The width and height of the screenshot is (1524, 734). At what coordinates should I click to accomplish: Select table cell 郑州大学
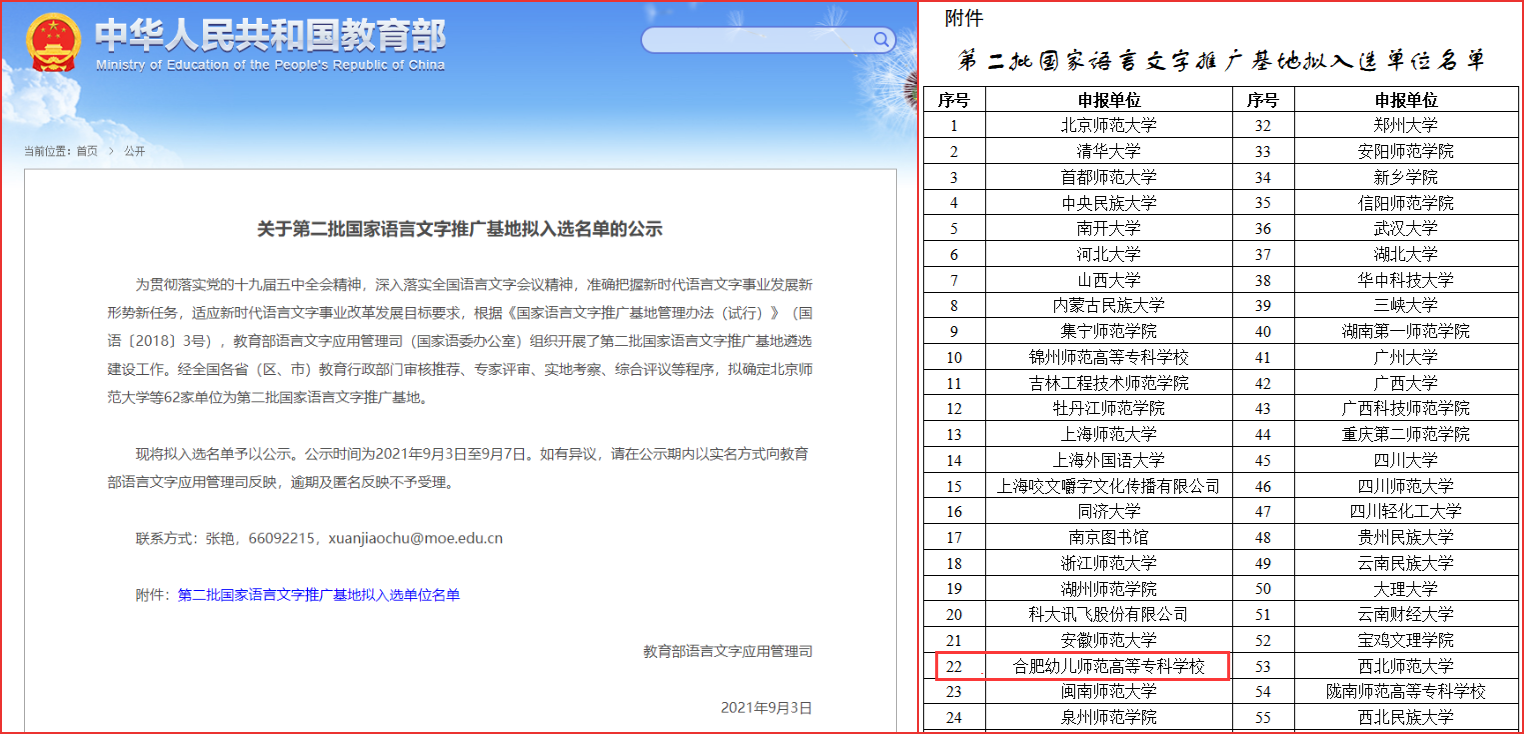tap(1406, 125)
